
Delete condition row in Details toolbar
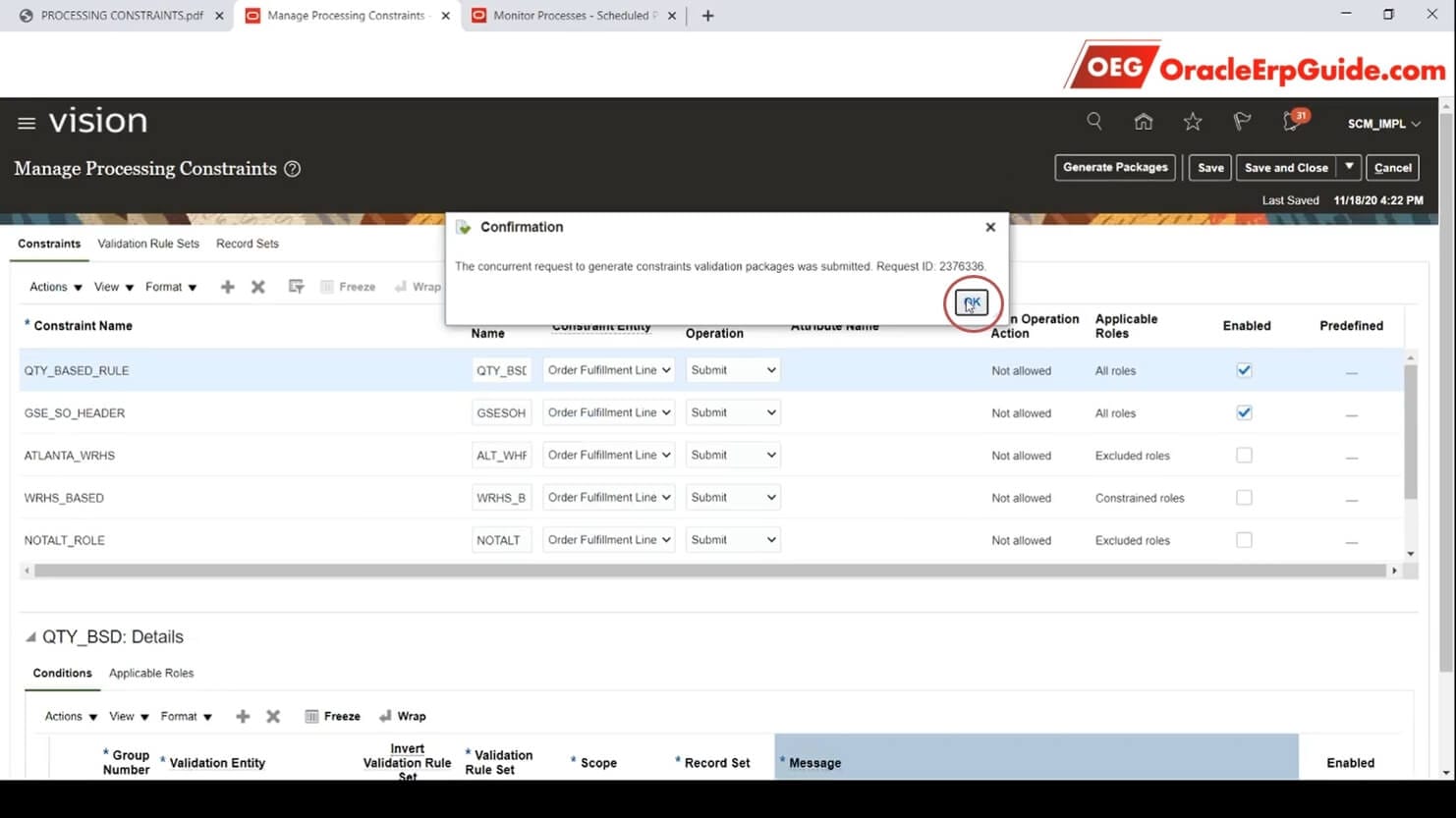[x=273, y=716]
